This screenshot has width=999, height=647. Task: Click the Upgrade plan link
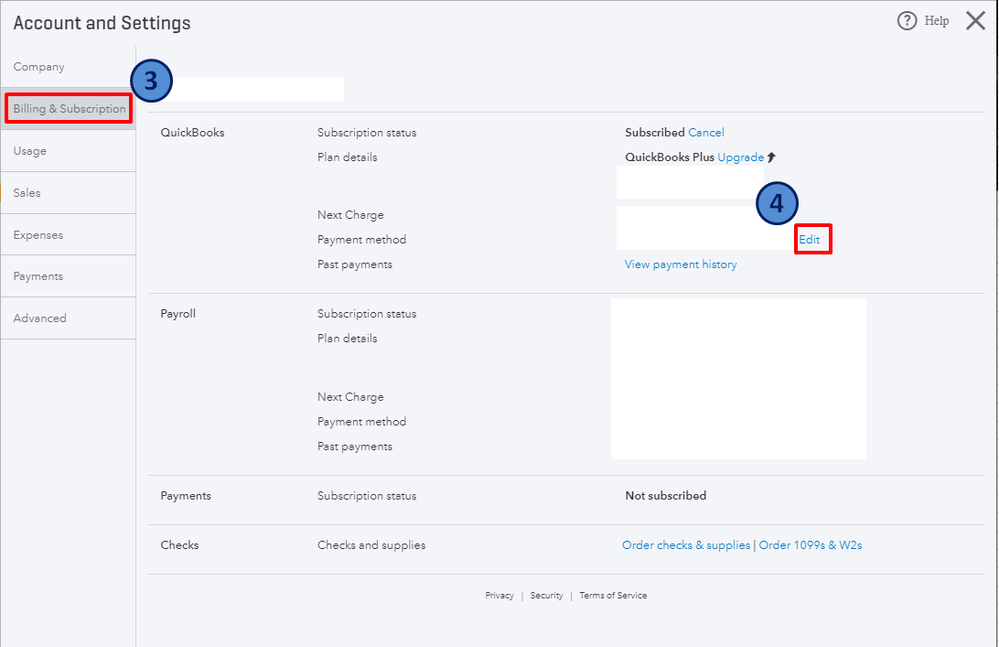click(740, 158)
